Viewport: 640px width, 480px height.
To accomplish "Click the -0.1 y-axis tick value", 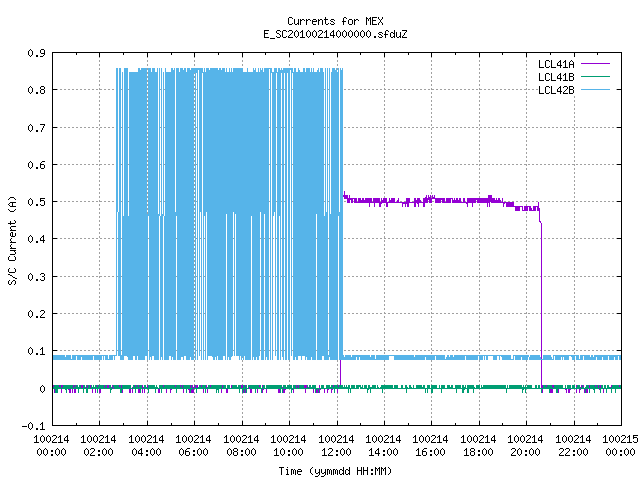I will coord(33,426).
